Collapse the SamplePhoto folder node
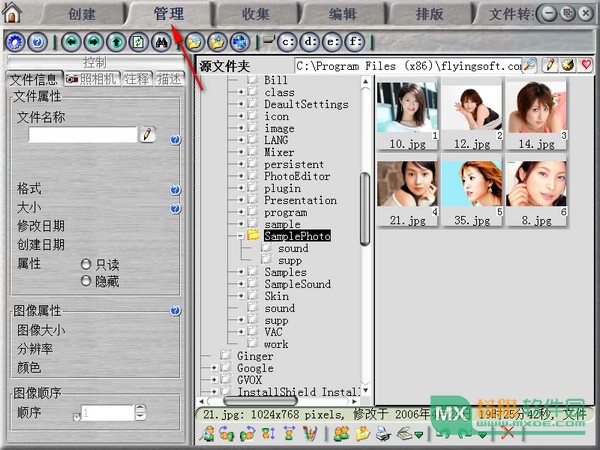The width and height of the screenshot is (600, 450). 241,236
